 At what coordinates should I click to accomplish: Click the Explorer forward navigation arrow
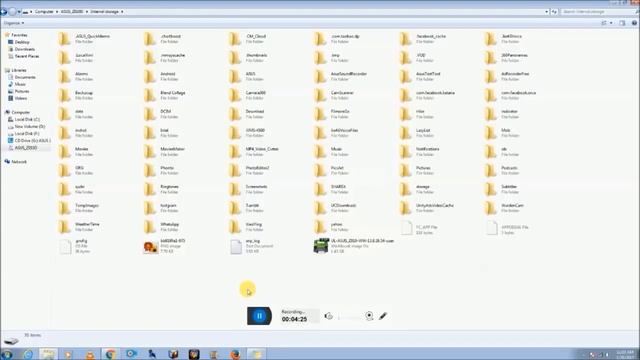(x=13, y=12)
